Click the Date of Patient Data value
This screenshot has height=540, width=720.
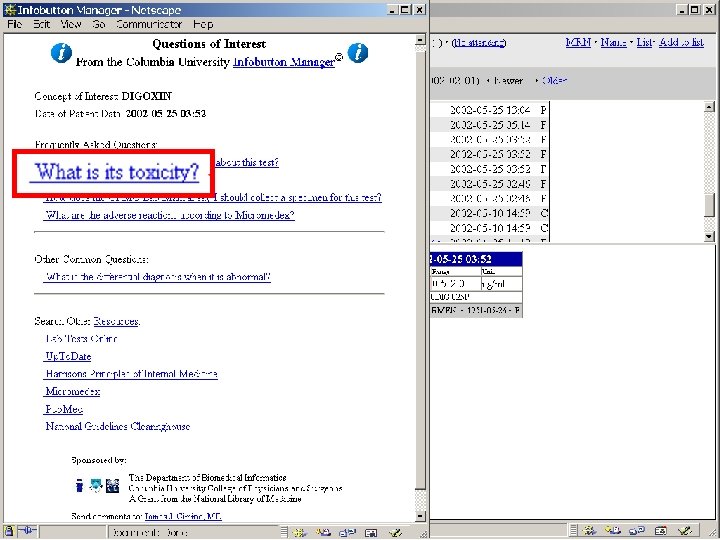[x=166, y=113]
